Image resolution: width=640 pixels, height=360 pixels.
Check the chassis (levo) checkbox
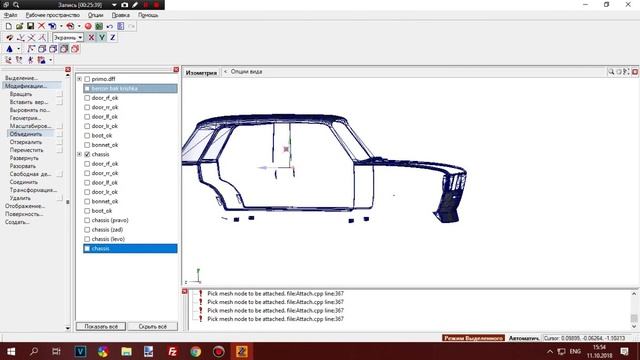coord(87,239)
